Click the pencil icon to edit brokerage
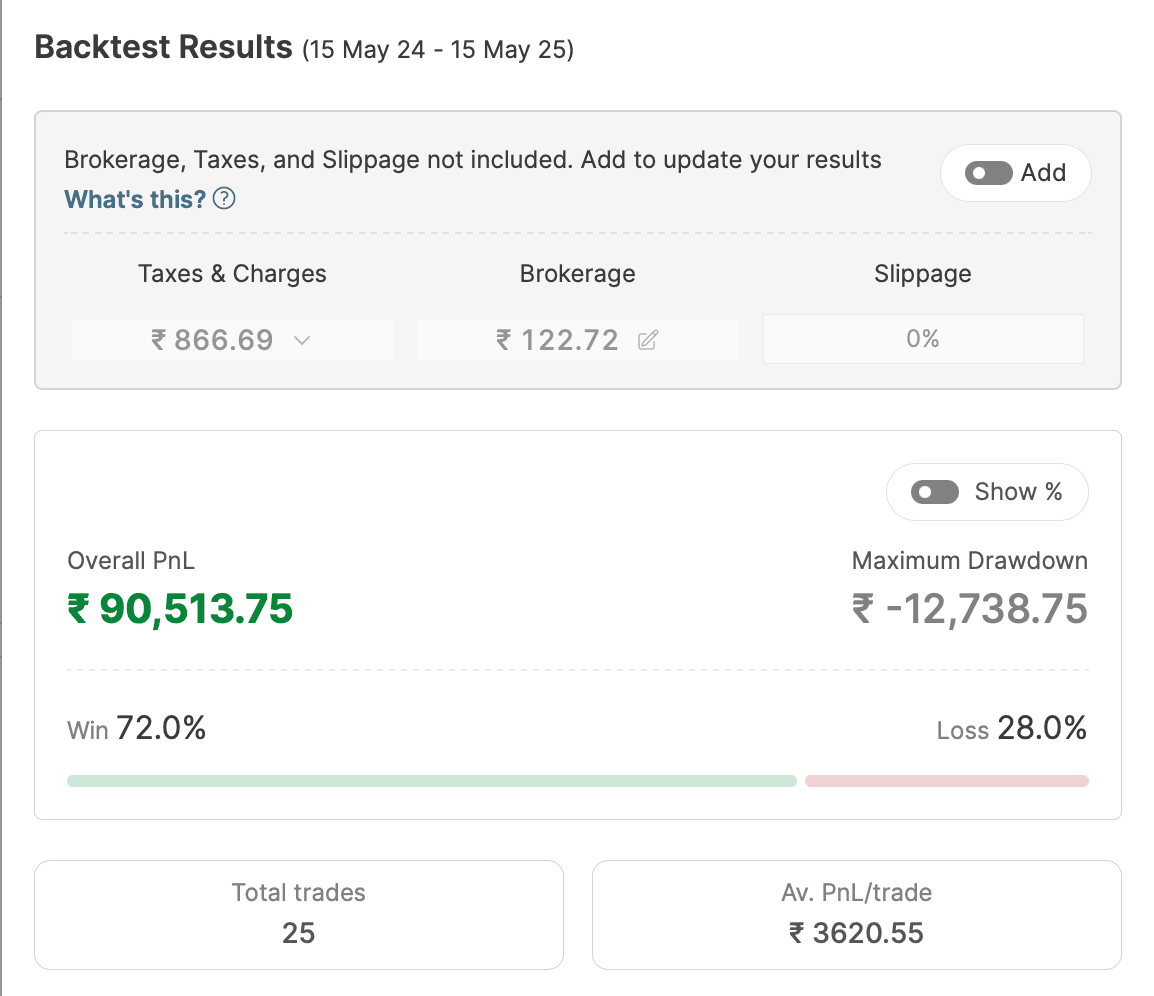Viewport: 1154px width, 996px height. 647,341
